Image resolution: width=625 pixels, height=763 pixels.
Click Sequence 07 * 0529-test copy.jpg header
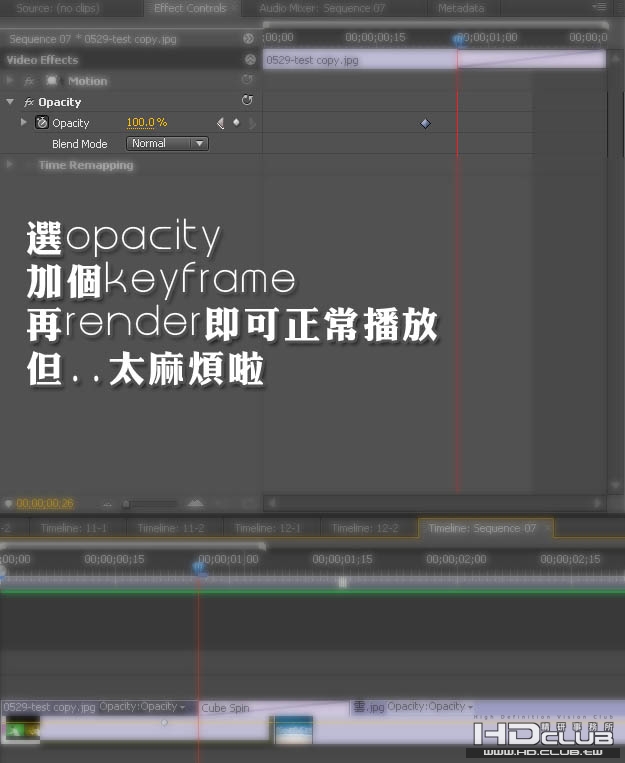tap(92, 39)
